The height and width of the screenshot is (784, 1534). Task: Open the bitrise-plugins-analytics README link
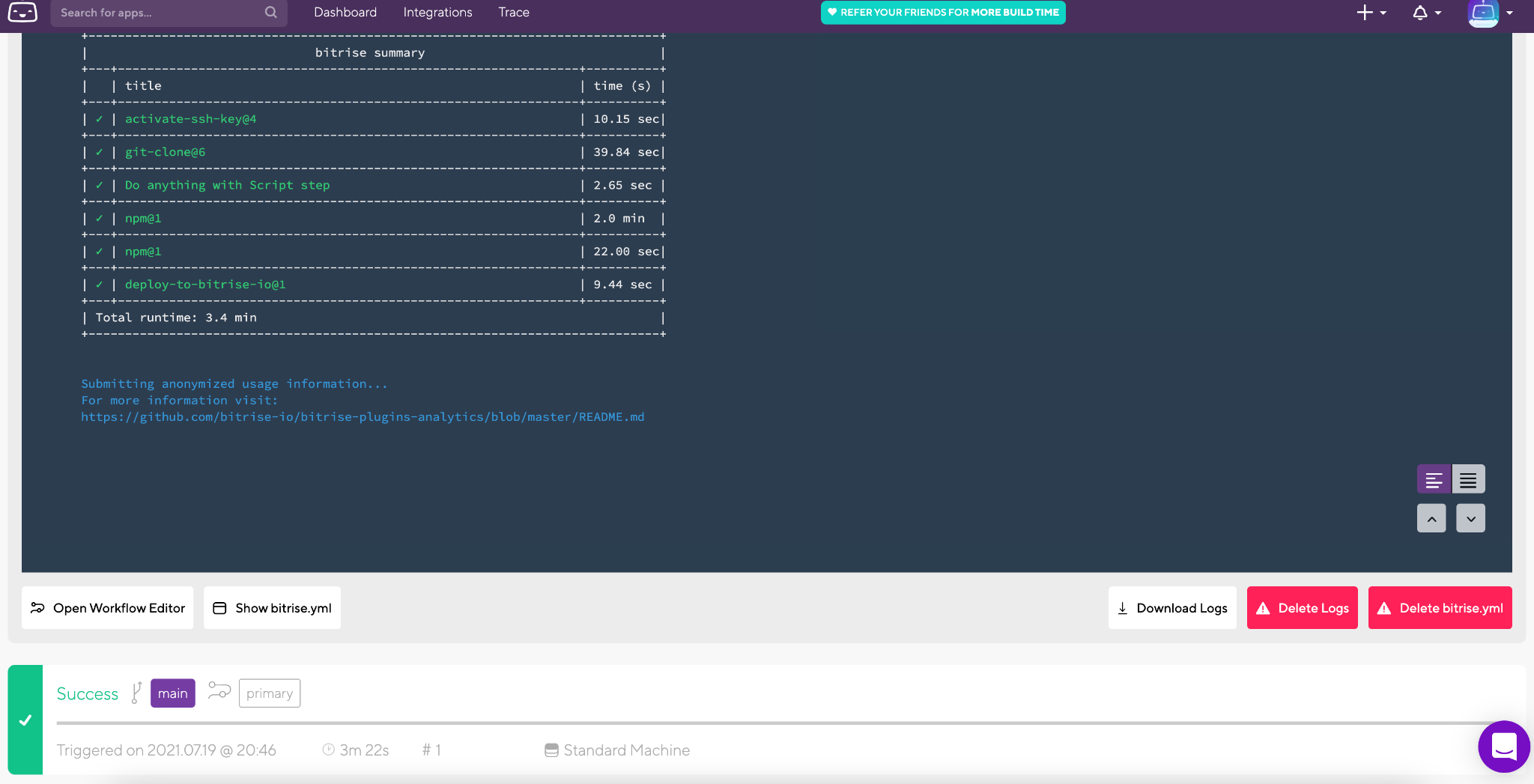pos(363,417)
